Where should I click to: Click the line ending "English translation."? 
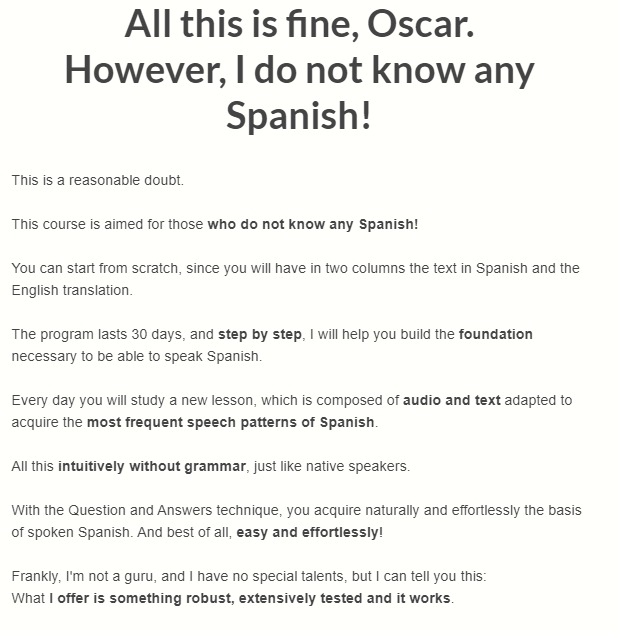click(72, 290)
